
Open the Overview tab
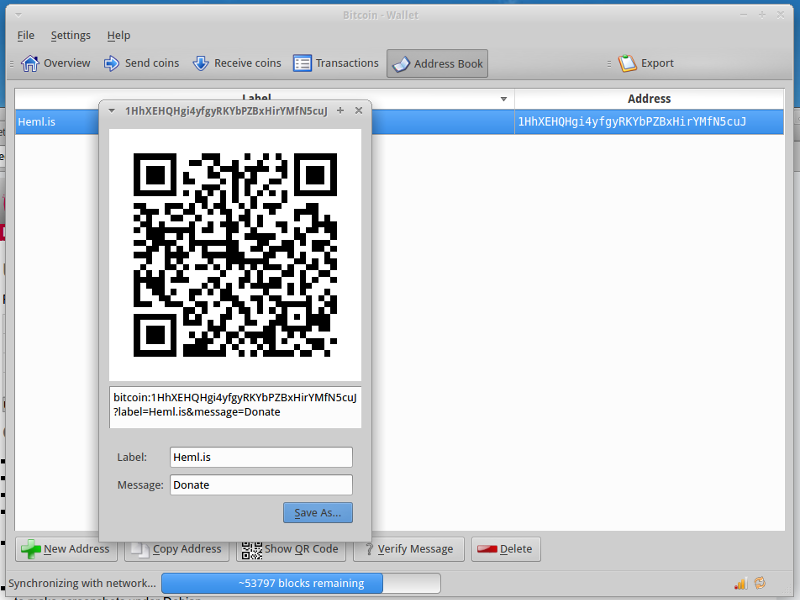[x=56, y=63]
